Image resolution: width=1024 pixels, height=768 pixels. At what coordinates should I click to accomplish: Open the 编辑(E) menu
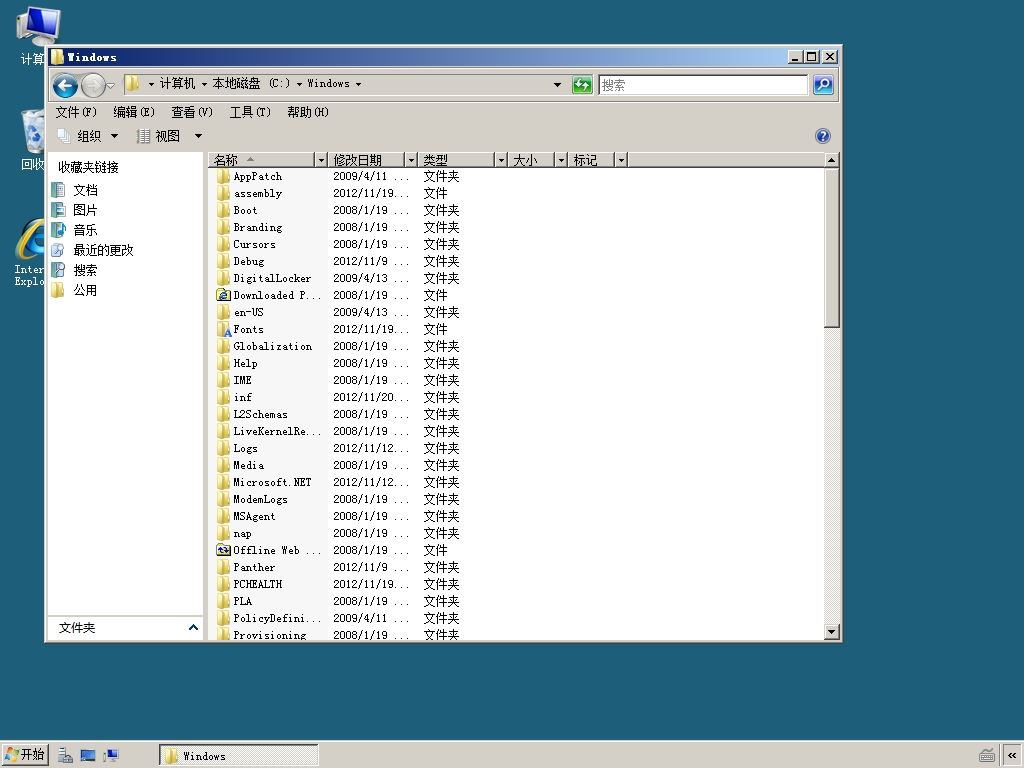134,112
